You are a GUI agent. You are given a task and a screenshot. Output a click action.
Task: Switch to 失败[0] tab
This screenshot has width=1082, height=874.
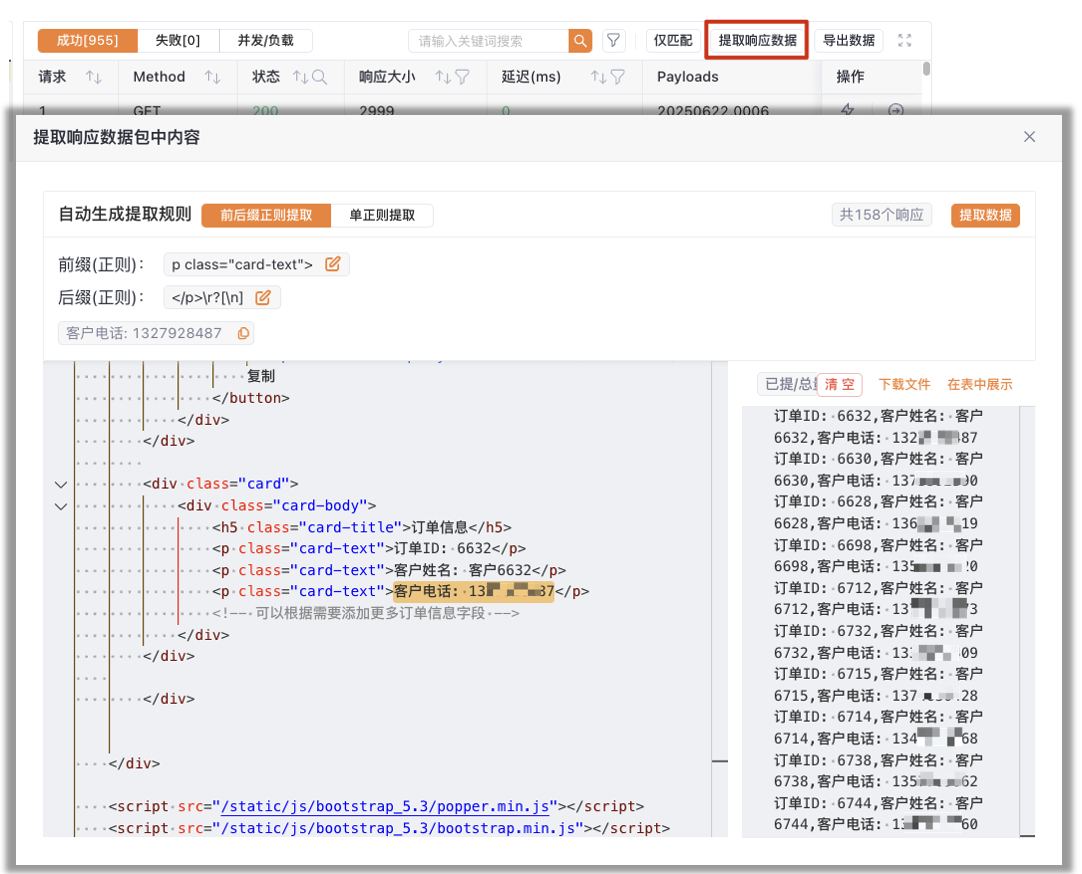(x=178, y=41)
